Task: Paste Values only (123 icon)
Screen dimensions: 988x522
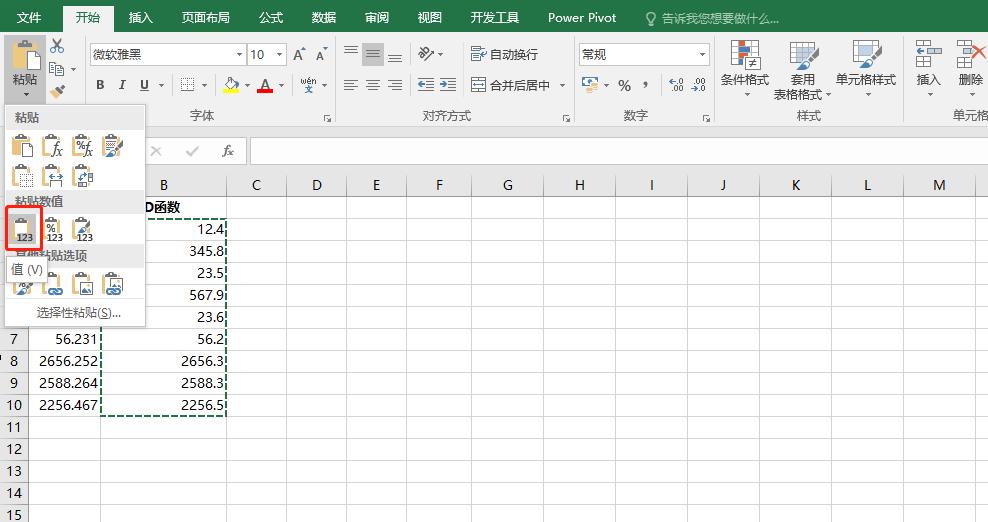Action: [24, 229]
